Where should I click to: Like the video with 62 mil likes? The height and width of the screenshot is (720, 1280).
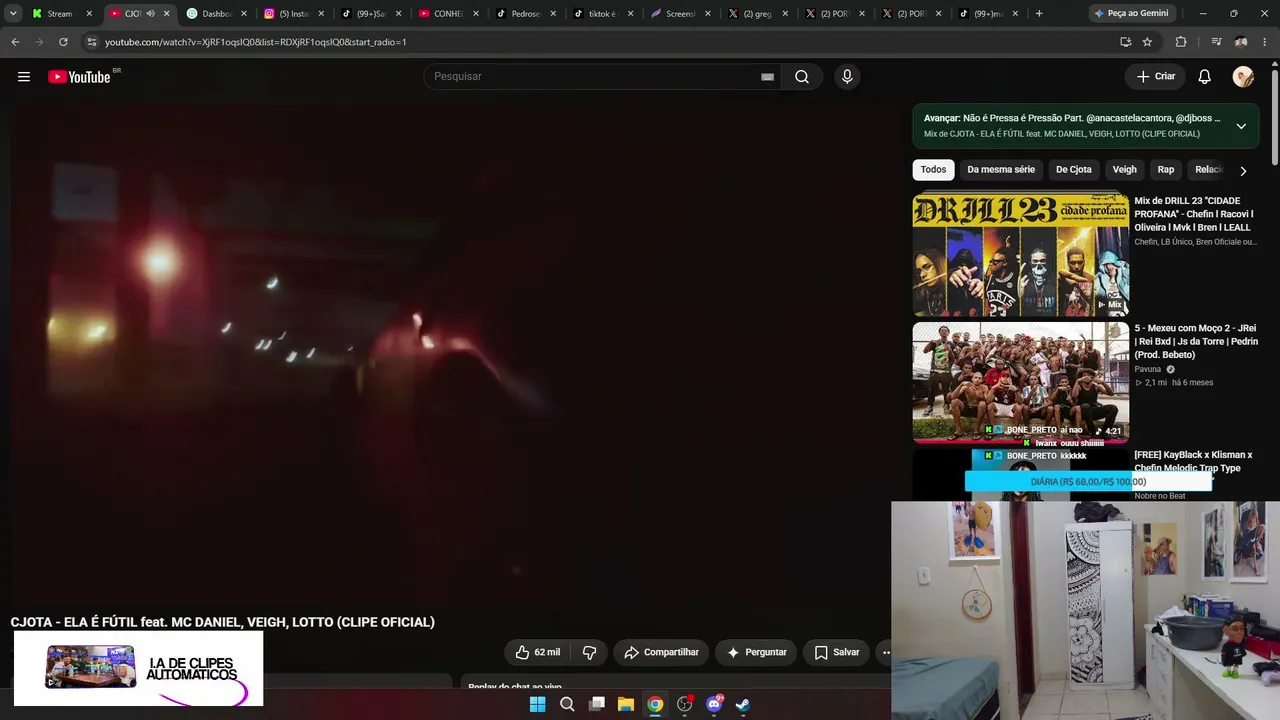537,652
